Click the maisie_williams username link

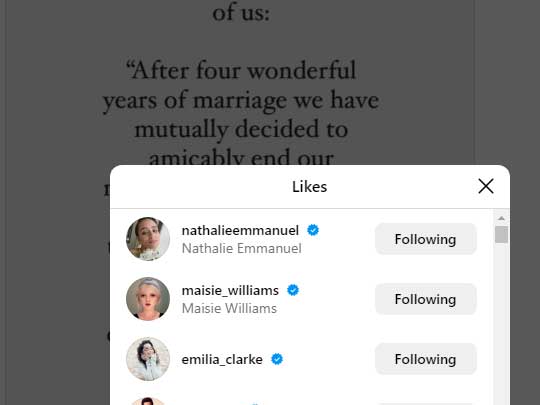[230, 290]
